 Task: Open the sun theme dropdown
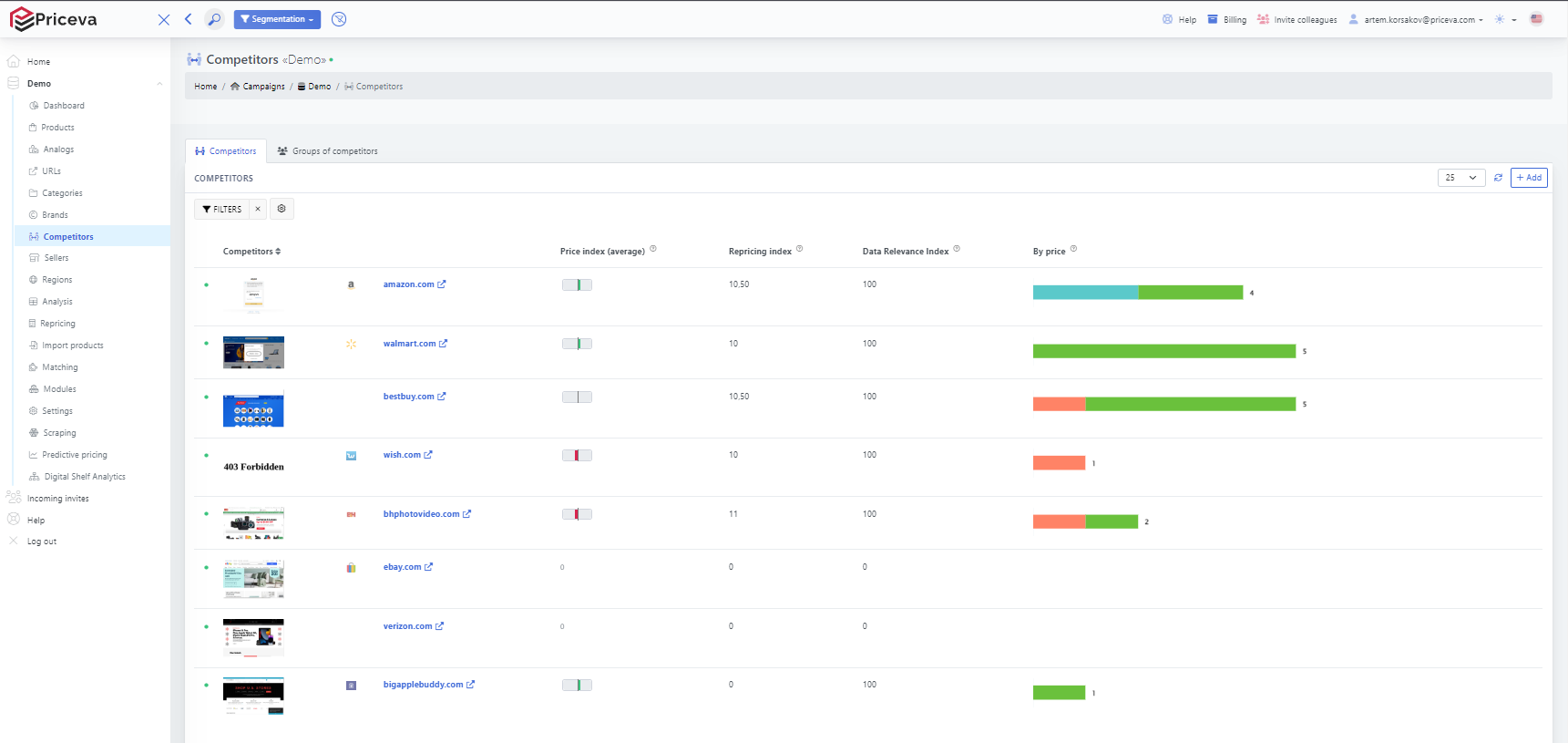click(x=1505, y=19)
